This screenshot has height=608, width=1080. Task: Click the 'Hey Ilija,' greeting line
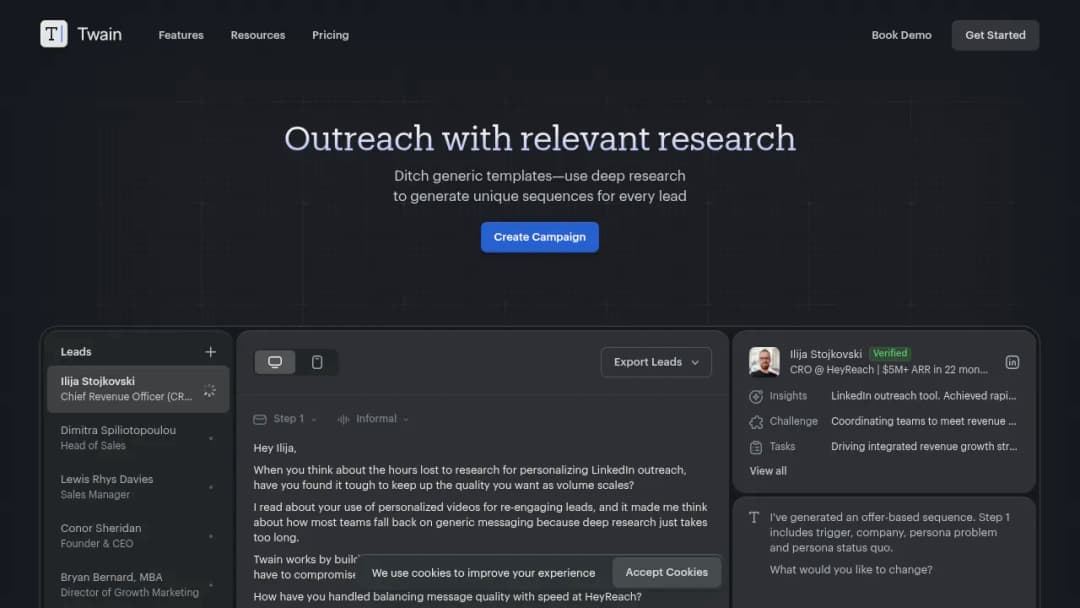(x=275, y=448)
